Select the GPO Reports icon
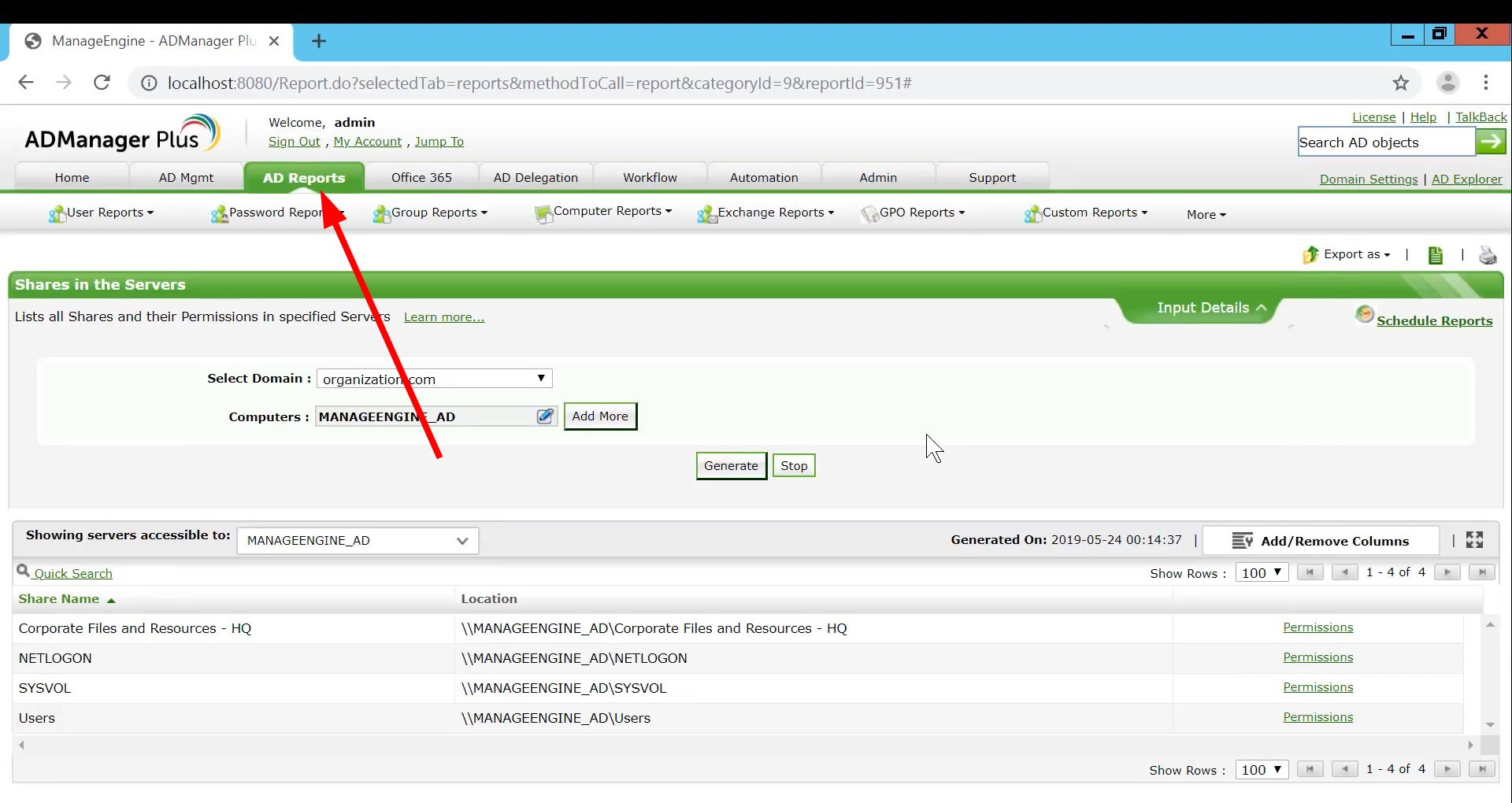This screenshot has height=803, width=1512. (870, 213)
